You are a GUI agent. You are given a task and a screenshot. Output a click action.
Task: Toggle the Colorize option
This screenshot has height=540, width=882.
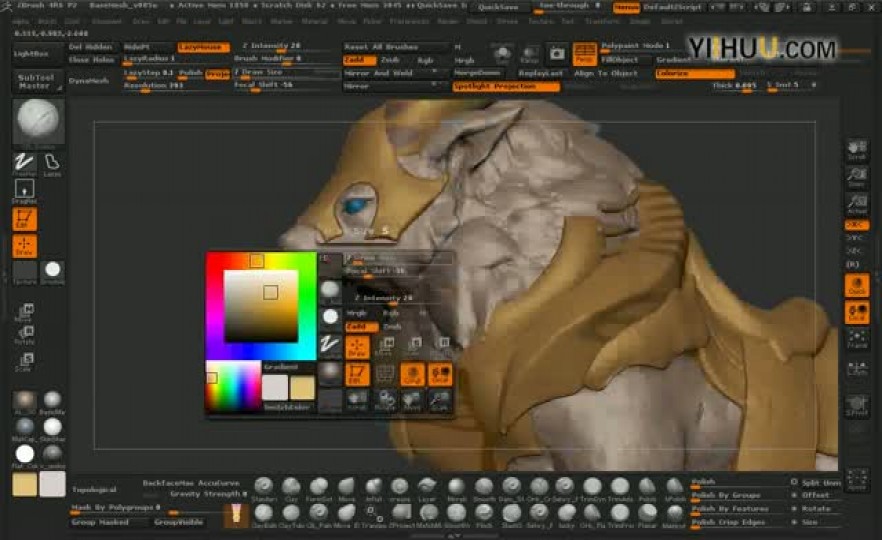click(x=695, y=73)
